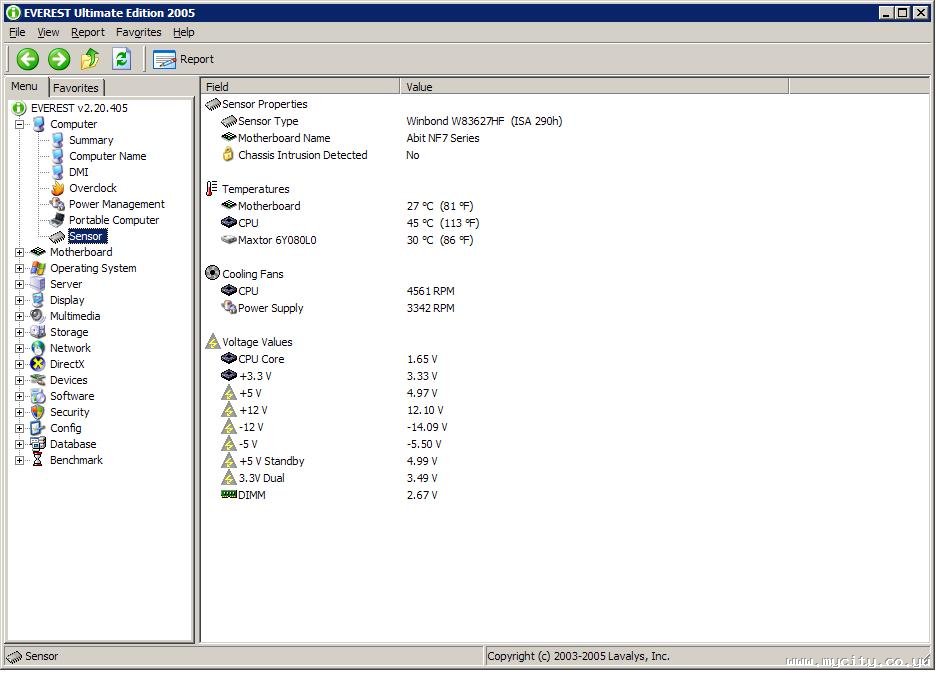Open the Summary page in tree
Viewport: 936px width, 673px height.
click(x=91, y=140)
